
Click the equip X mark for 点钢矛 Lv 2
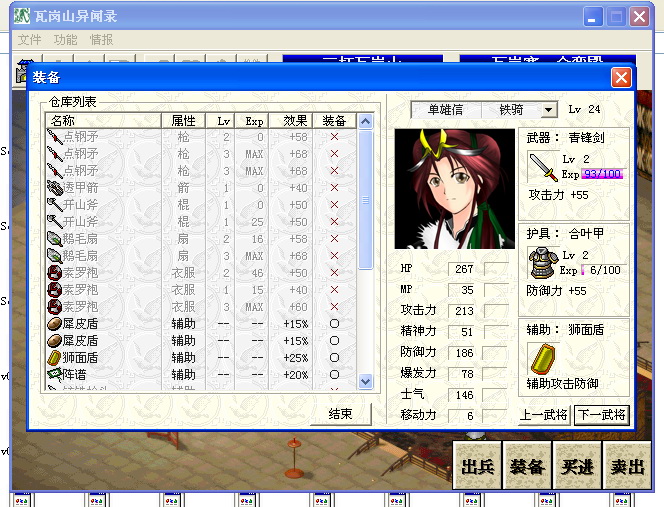coord(334,137)
